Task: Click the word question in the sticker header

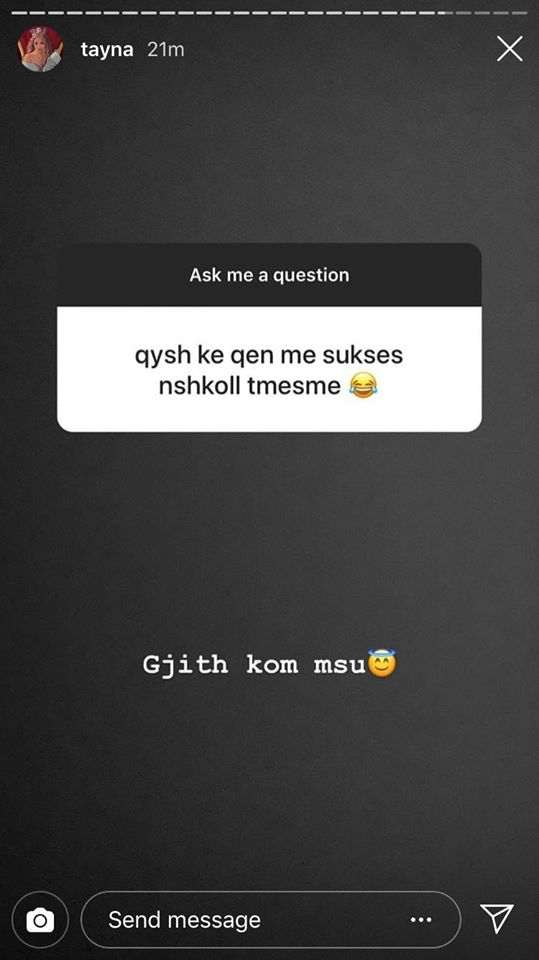Action: pyautogui.click(x=311, y=276)
